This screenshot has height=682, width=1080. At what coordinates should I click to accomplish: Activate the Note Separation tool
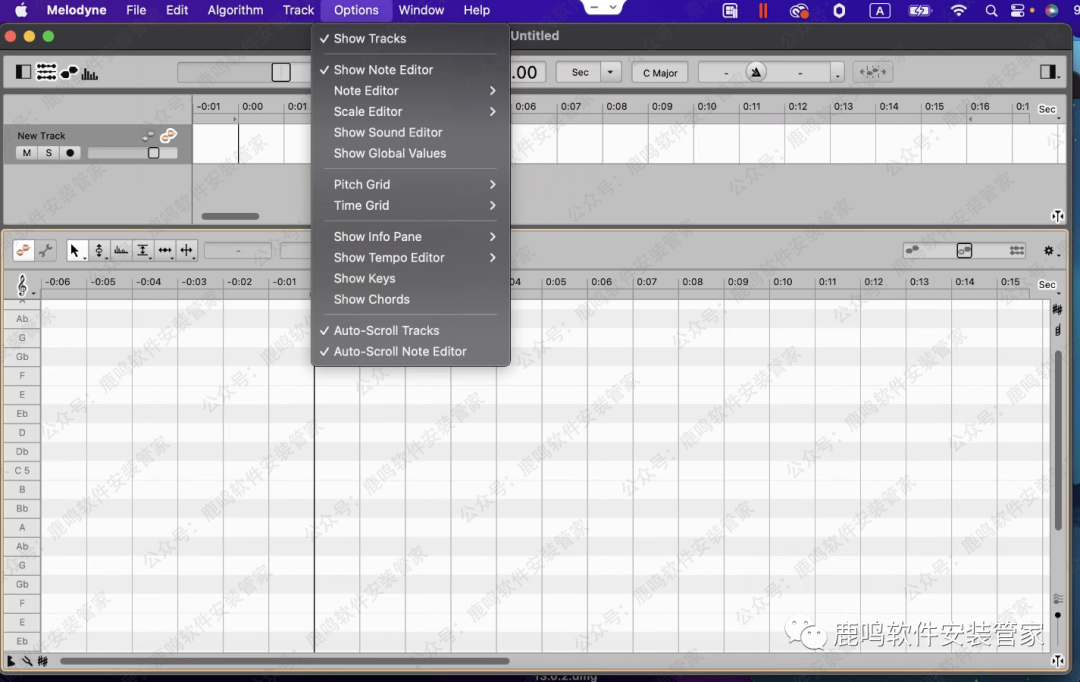point(187,251)
